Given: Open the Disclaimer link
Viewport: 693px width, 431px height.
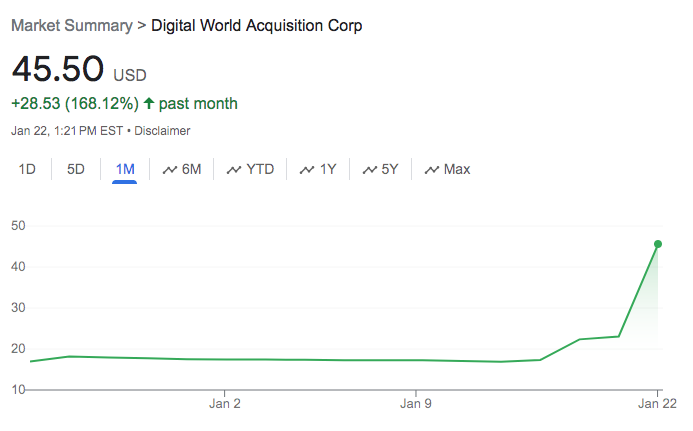Looking at the screenshot, I should (162, 131).
